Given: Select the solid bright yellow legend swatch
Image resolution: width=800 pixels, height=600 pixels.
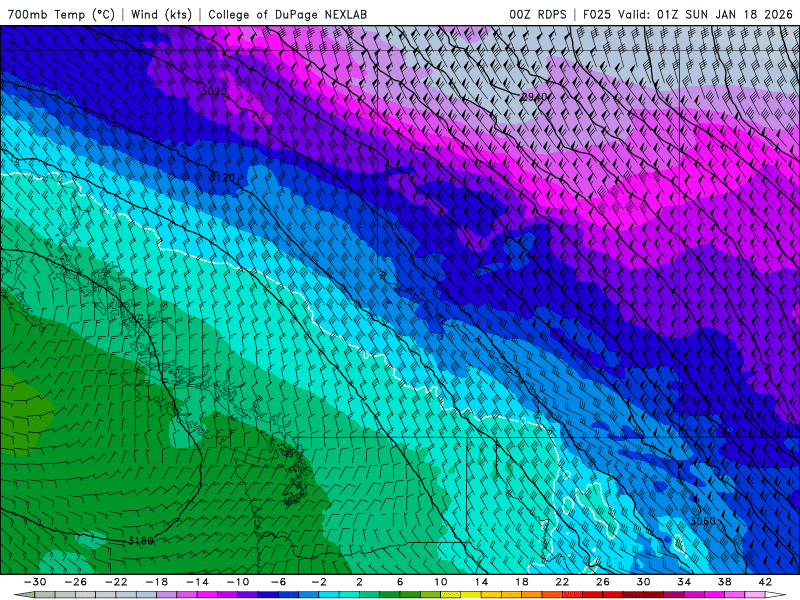Looking at the screenshot, I should point(471,594).
